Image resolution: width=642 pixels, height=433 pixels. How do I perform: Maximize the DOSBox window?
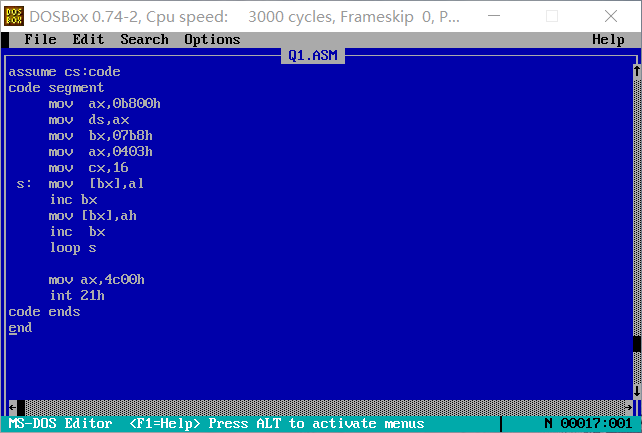click(552, 16)
